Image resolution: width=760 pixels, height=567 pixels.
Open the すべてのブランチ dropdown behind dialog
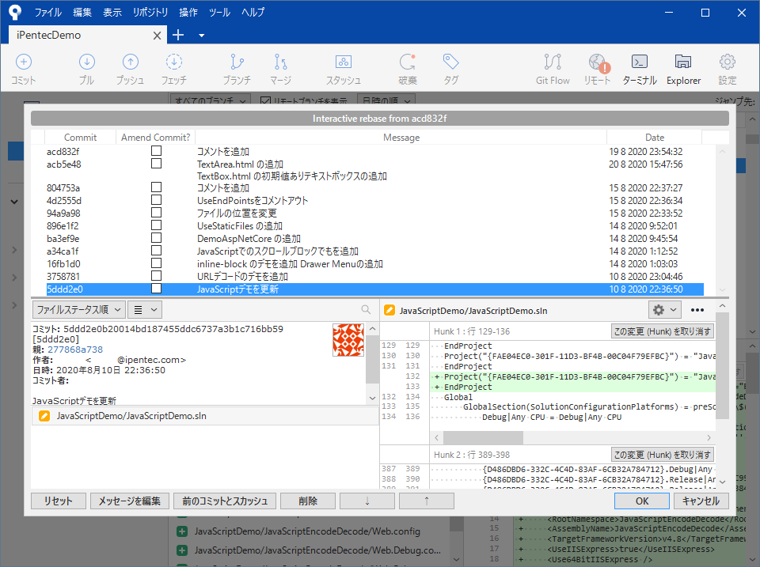(211, 100)
